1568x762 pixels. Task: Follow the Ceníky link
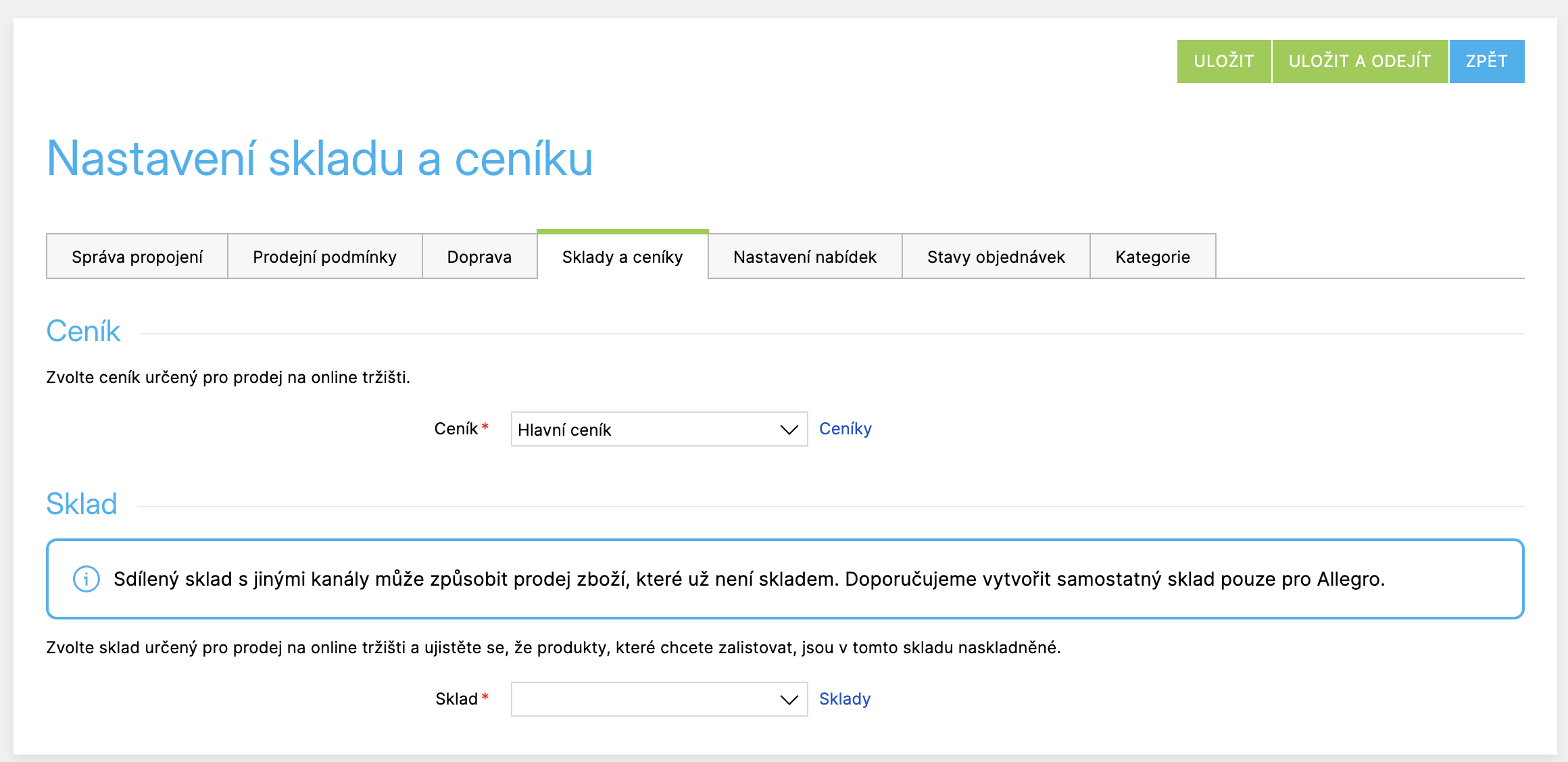845,429
